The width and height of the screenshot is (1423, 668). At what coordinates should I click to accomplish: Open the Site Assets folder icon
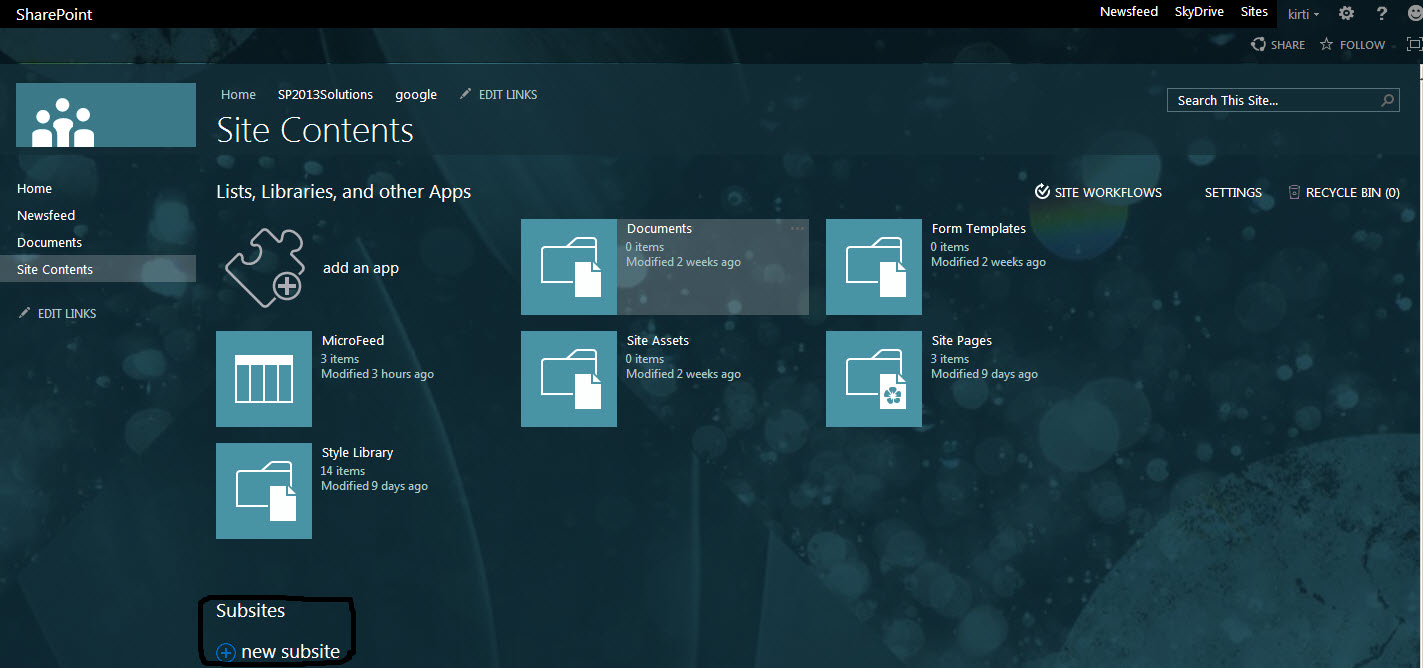[569, 379]
